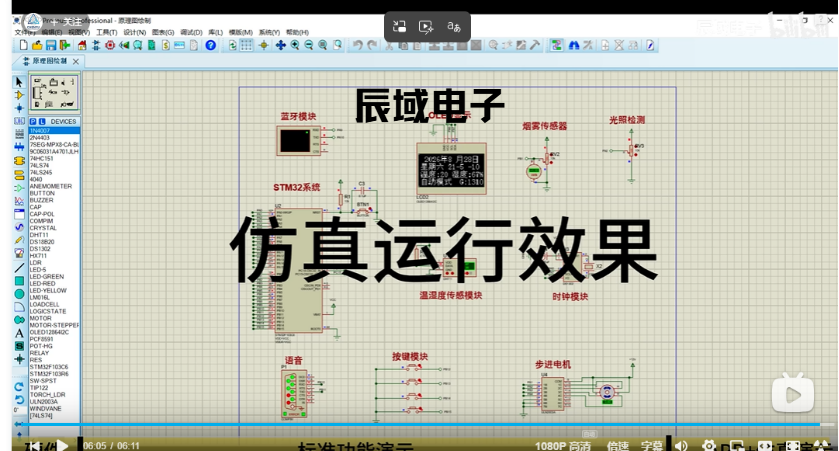The height and width of the screenshot is (451, 839).
Task: Open a project with the folder icon
Action: click(37, 45)
